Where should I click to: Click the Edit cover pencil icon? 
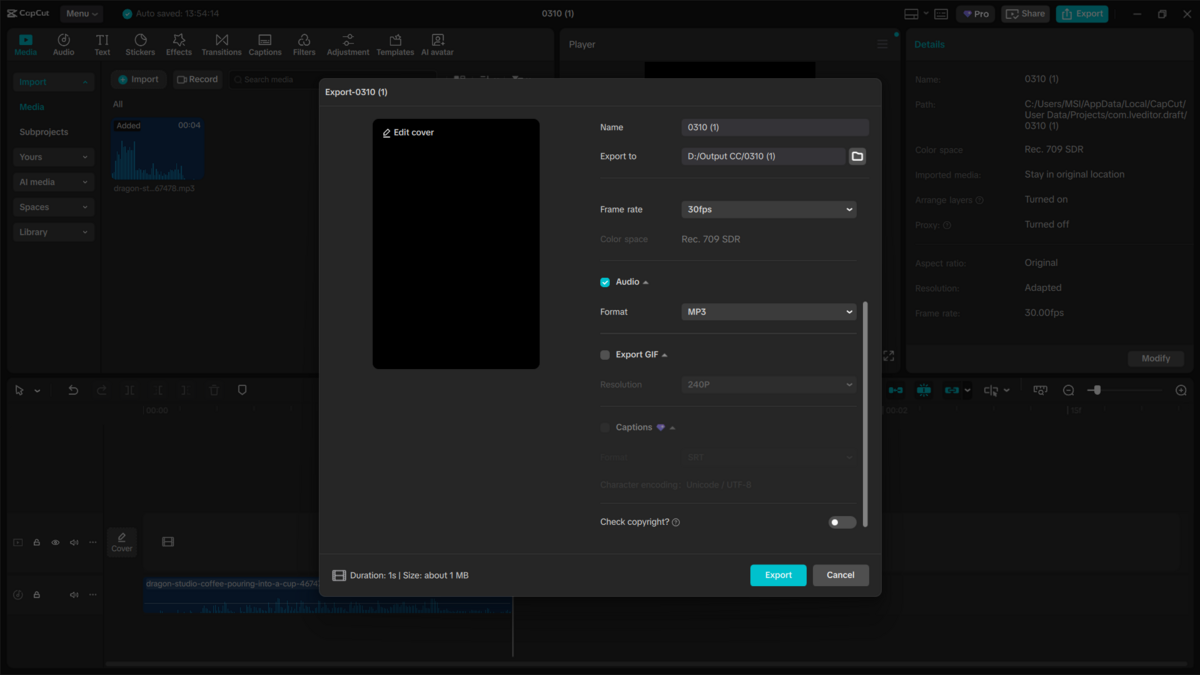coord(385,131)
